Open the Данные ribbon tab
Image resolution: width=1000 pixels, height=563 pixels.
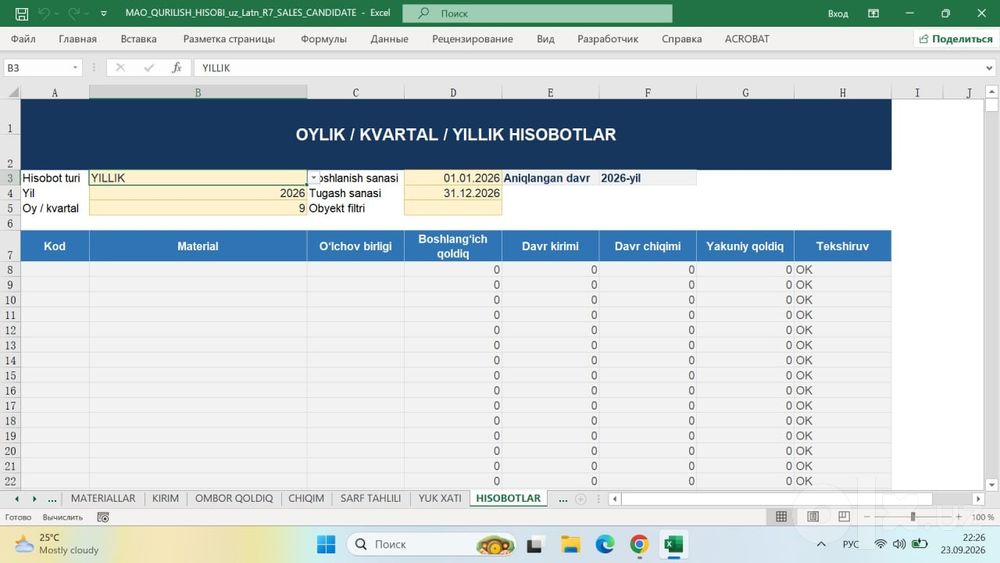[389, 39]
